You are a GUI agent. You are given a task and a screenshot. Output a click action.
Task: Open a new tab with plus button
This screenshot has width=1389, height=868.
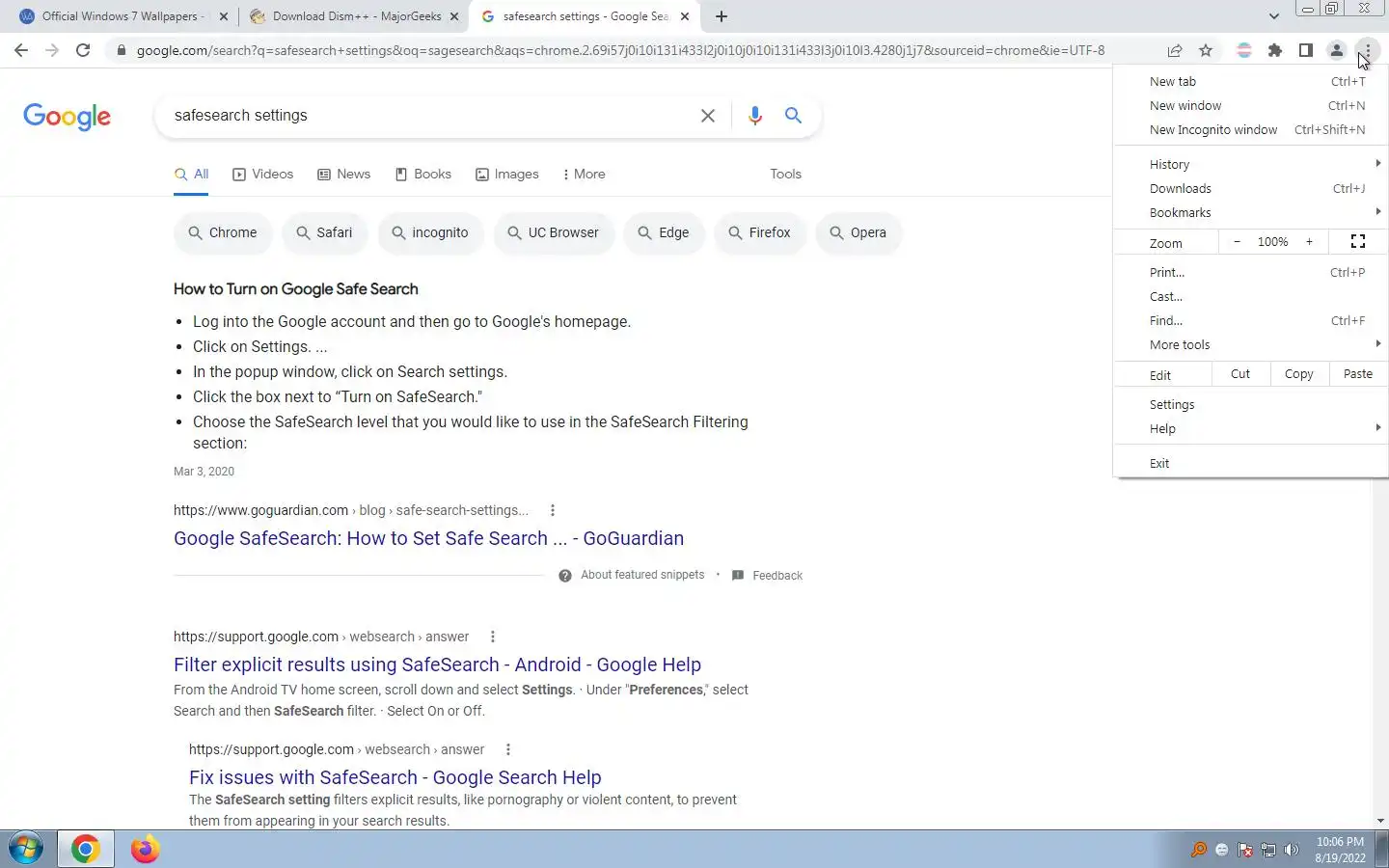[722, 16]
